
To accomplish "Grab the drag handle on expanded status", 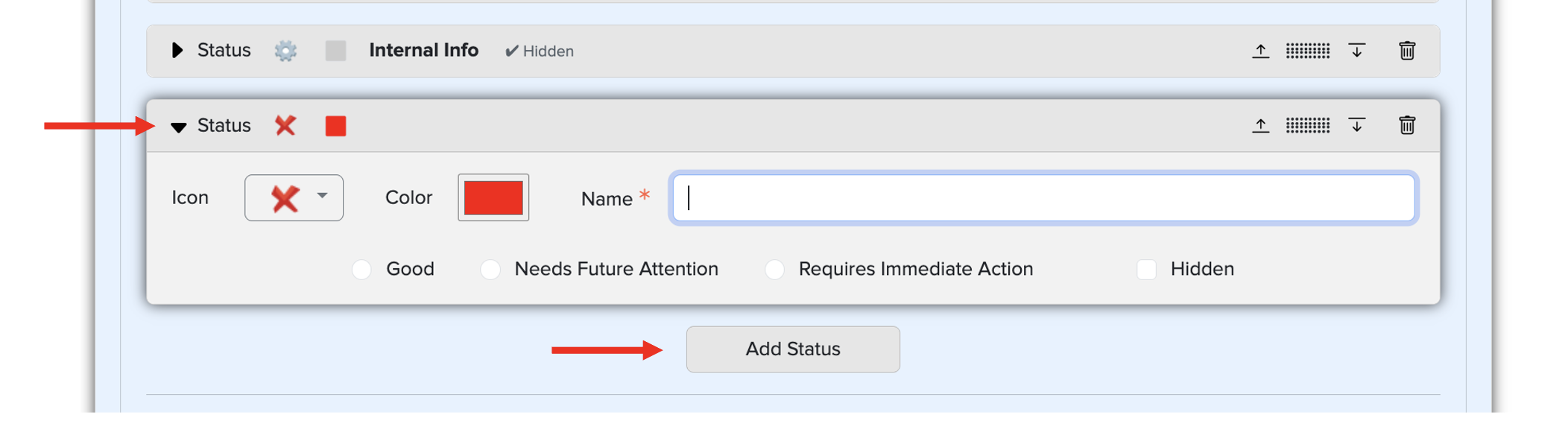I will tap(1308, 125).
